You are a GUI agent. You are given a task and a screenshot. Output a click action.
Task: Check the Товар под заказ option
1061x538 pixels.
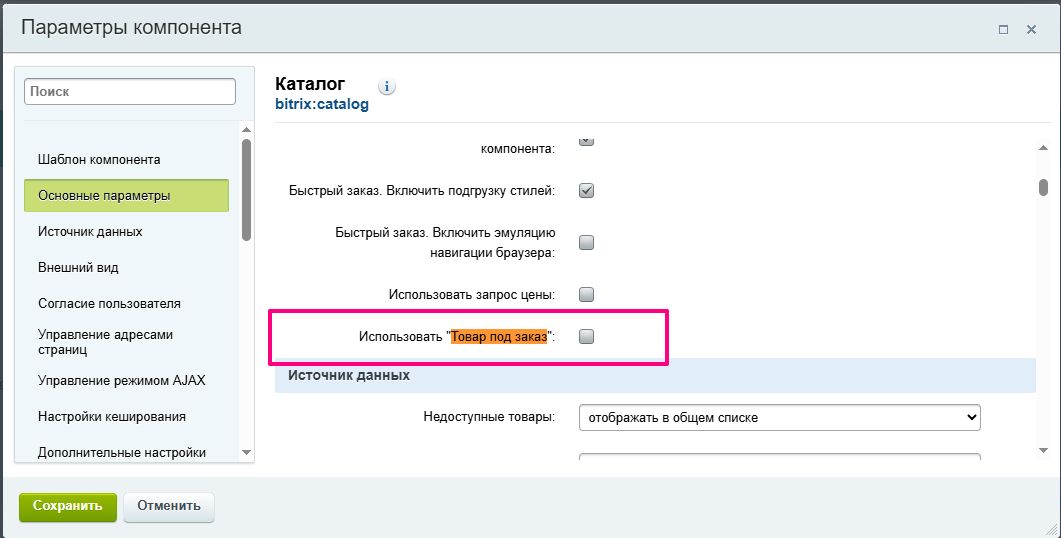click(x=587, y=337)
